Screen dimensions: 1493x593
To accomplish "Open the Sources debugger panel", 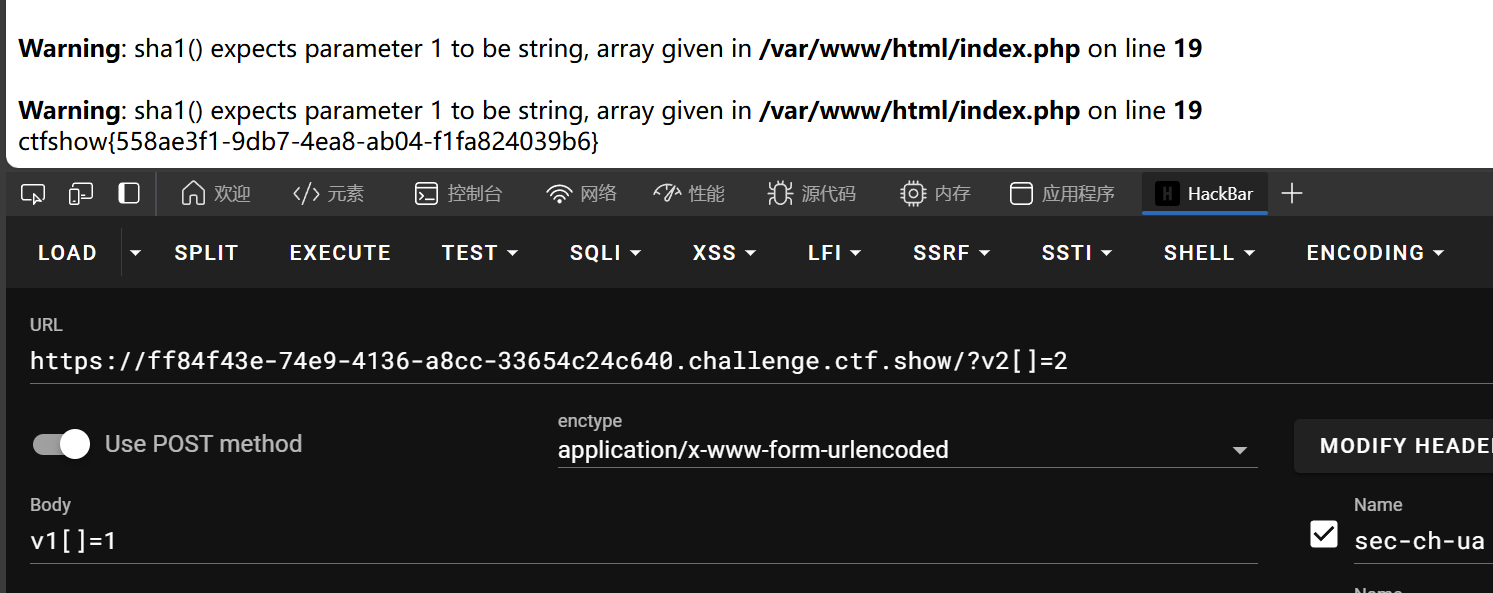I will click(x=811, y=194).
